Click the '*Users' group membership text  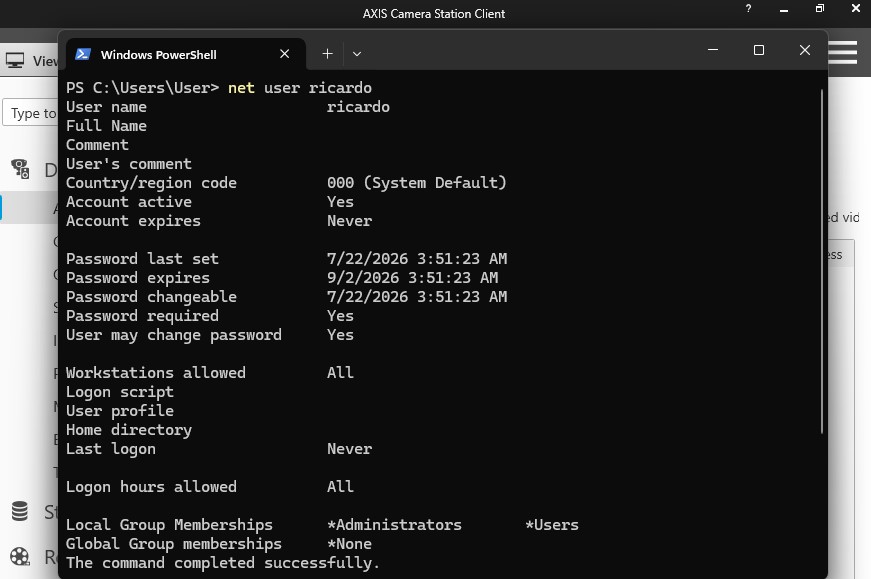552,525
